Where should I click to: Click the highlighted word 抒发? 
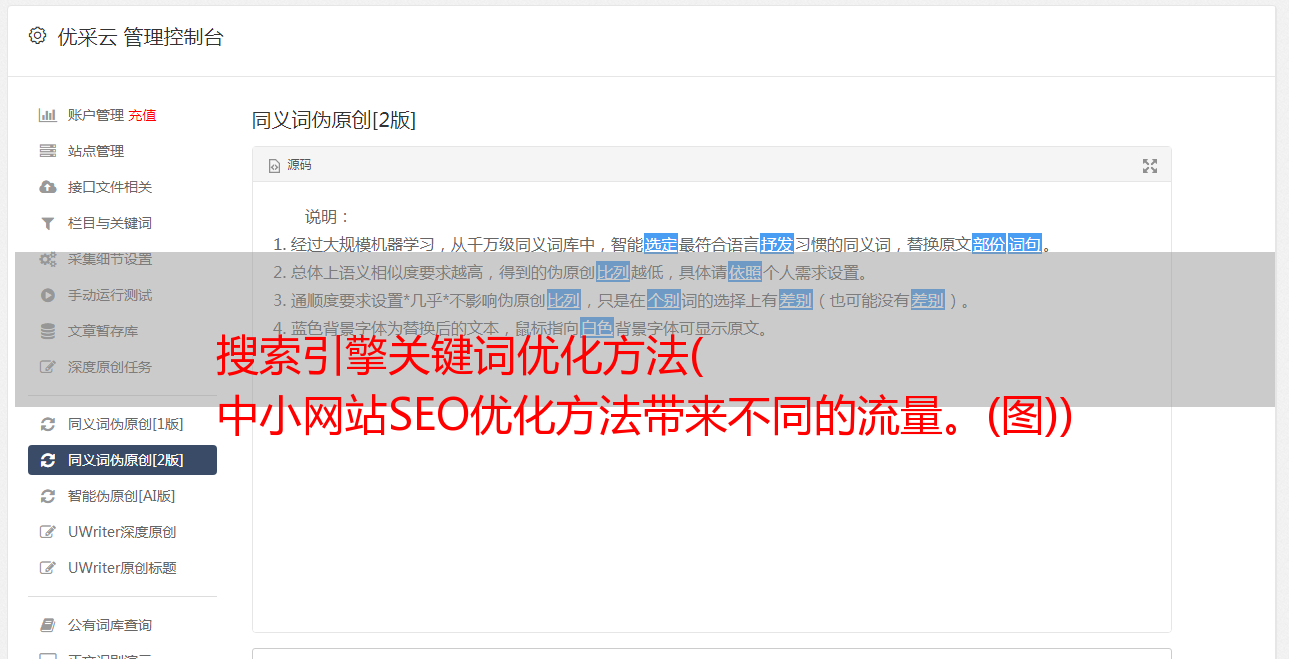tap(777, 244)
